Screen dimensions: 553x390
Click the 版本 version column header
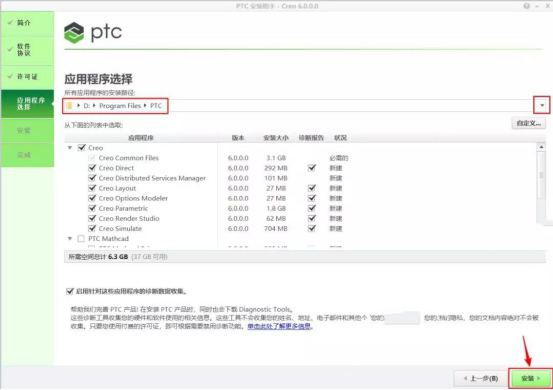click(x=238, y=138)
